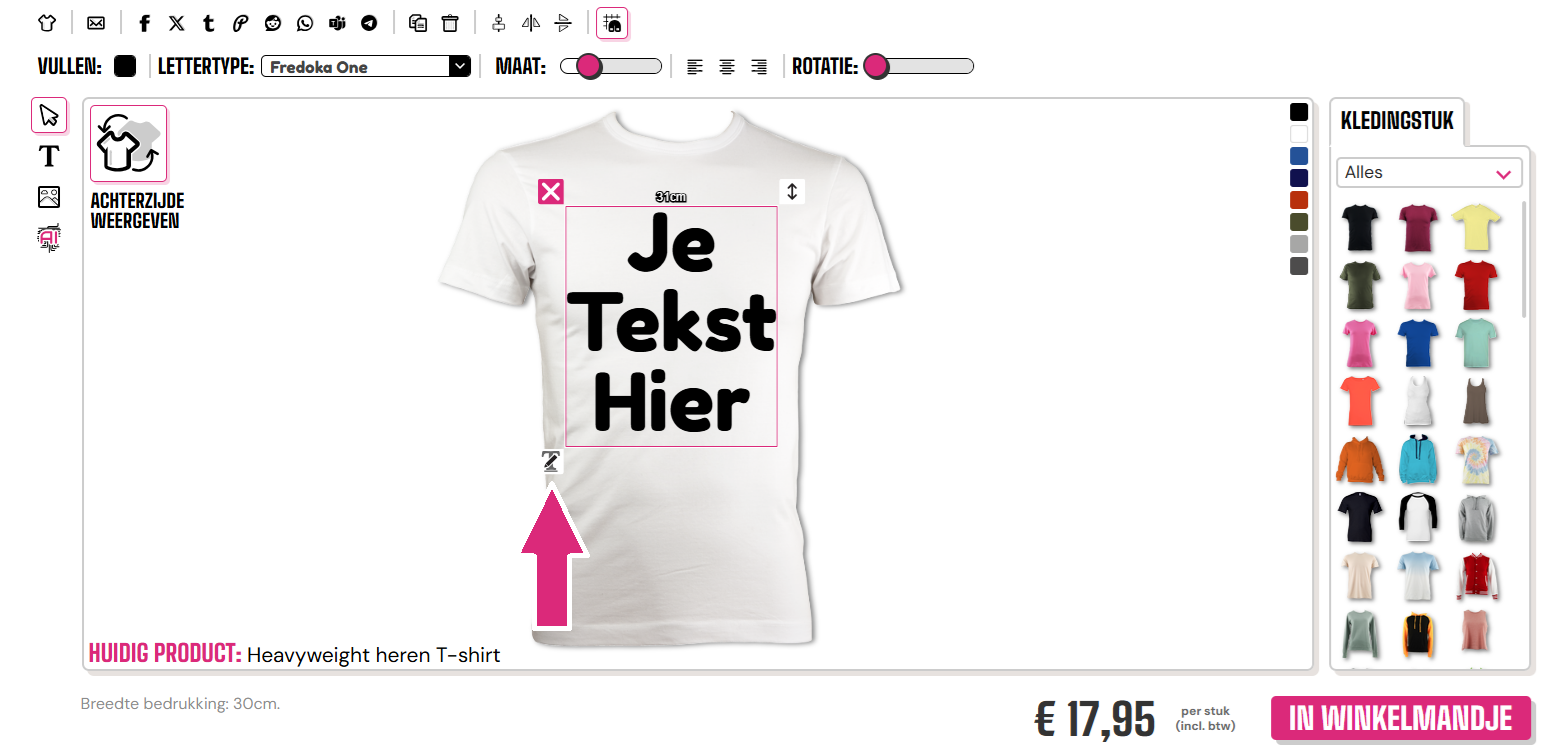
Task: Center-align the text
Action: point(727,67)
